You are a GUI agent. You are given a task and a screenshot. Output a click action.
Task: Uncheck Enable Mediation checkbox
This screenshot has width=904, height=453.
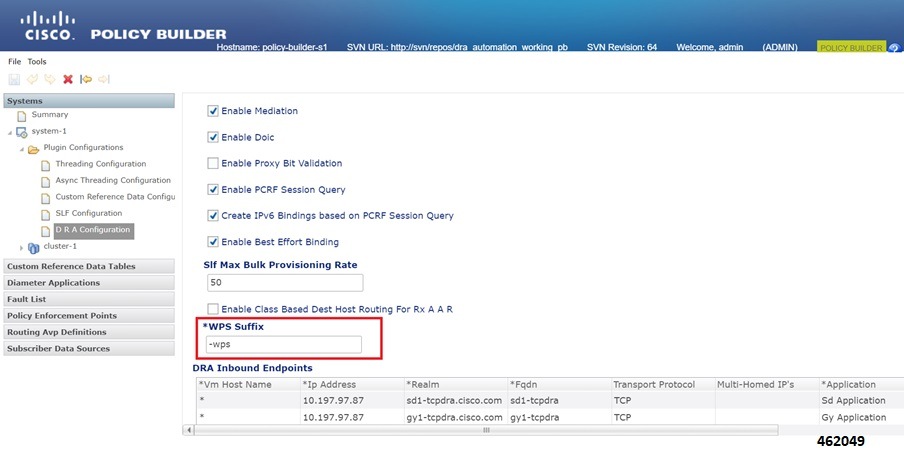pos(213,111)
